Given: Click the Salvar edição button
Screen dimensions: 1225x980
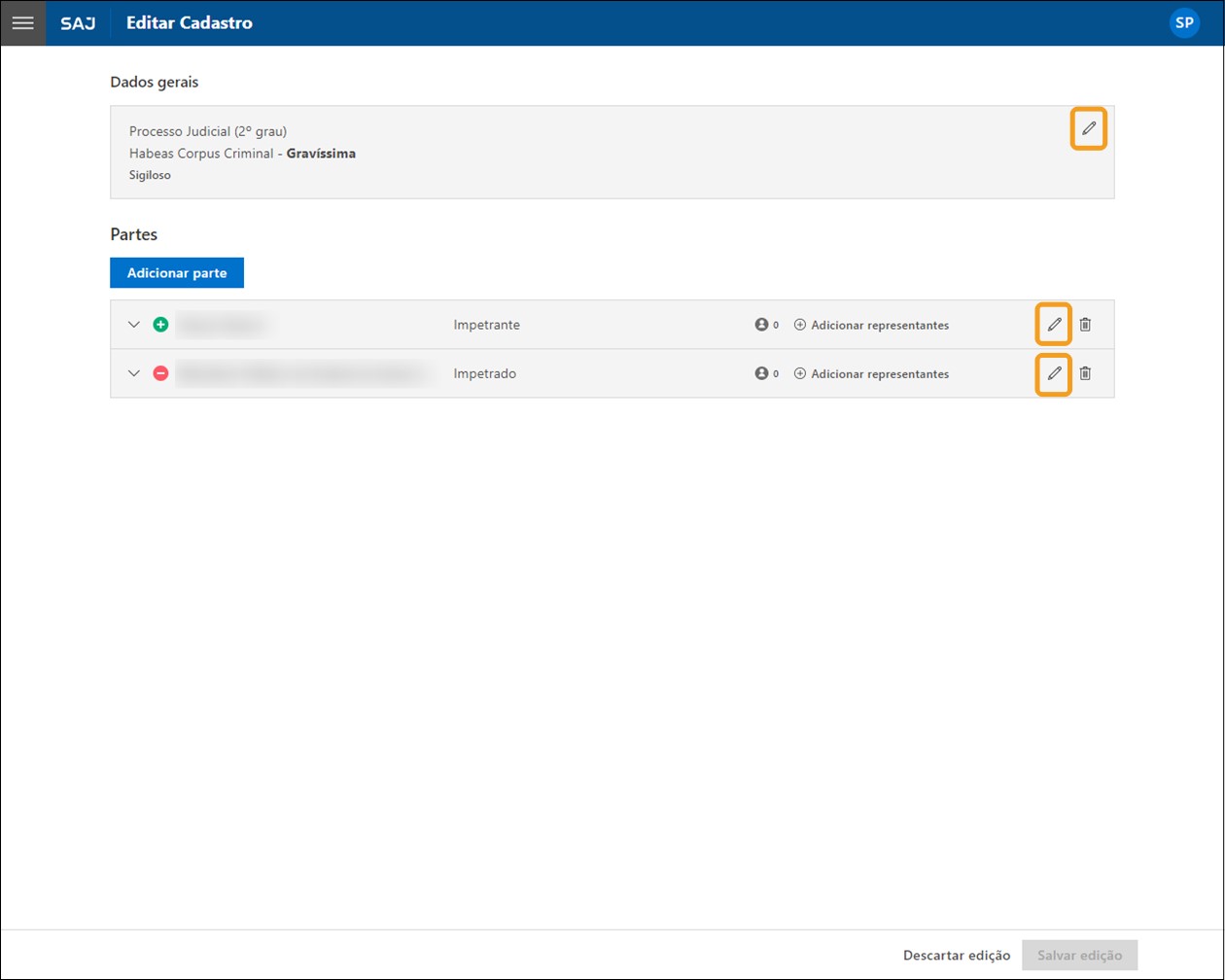Looking at the screenshot, I should coord(1079,956).
